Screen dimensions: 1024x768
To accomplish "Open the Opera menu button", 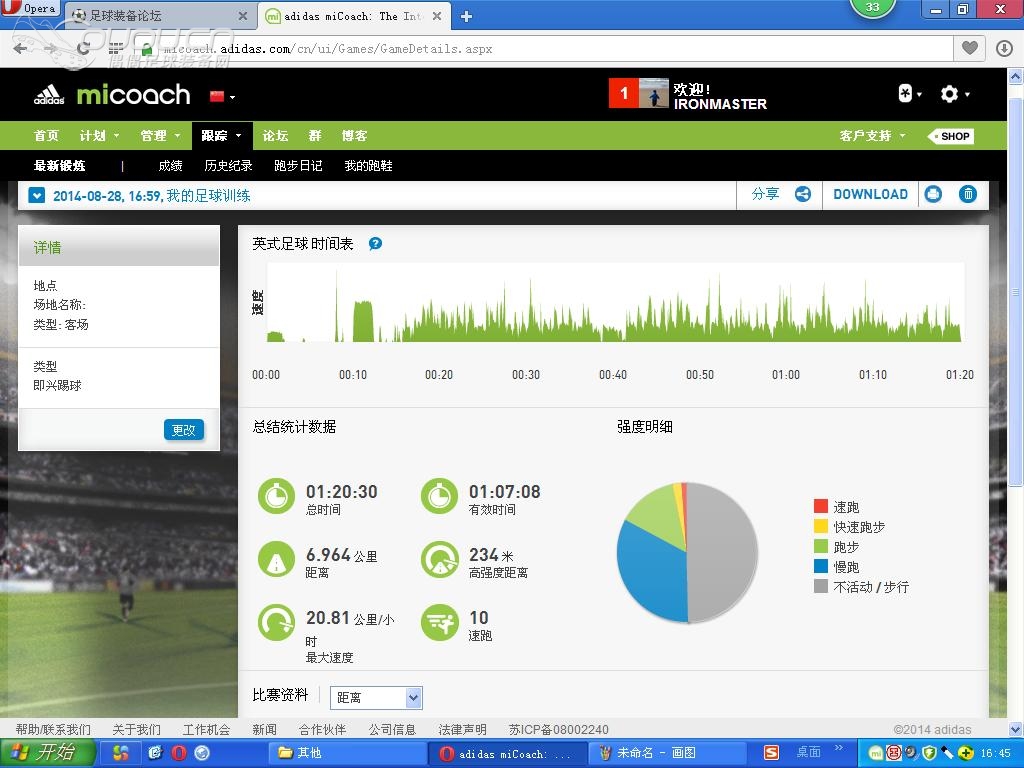I will coord(28,8).
